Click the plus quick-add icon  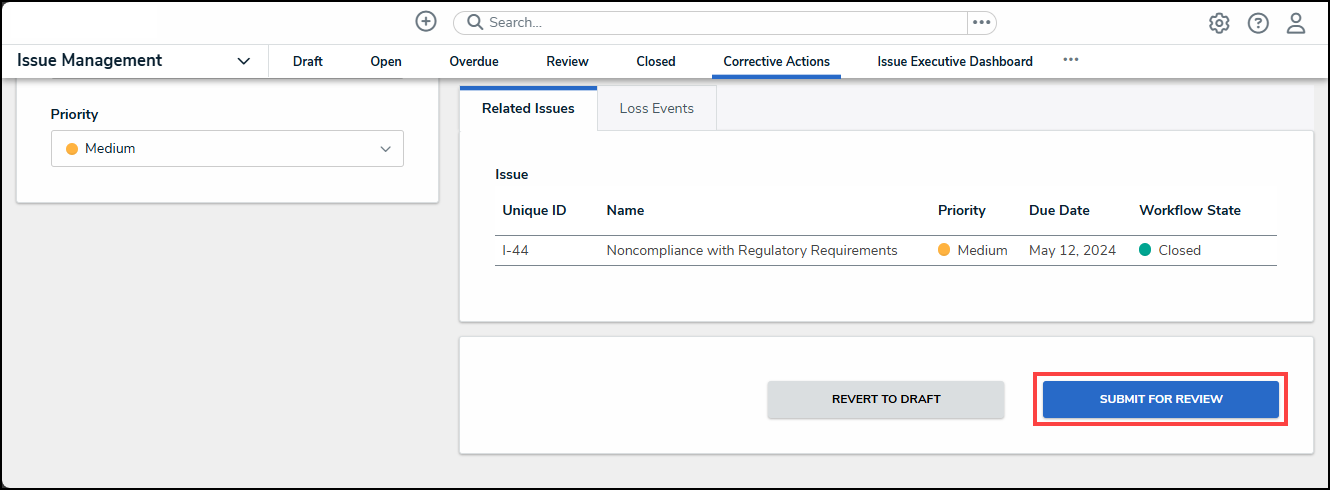point(426,22)
